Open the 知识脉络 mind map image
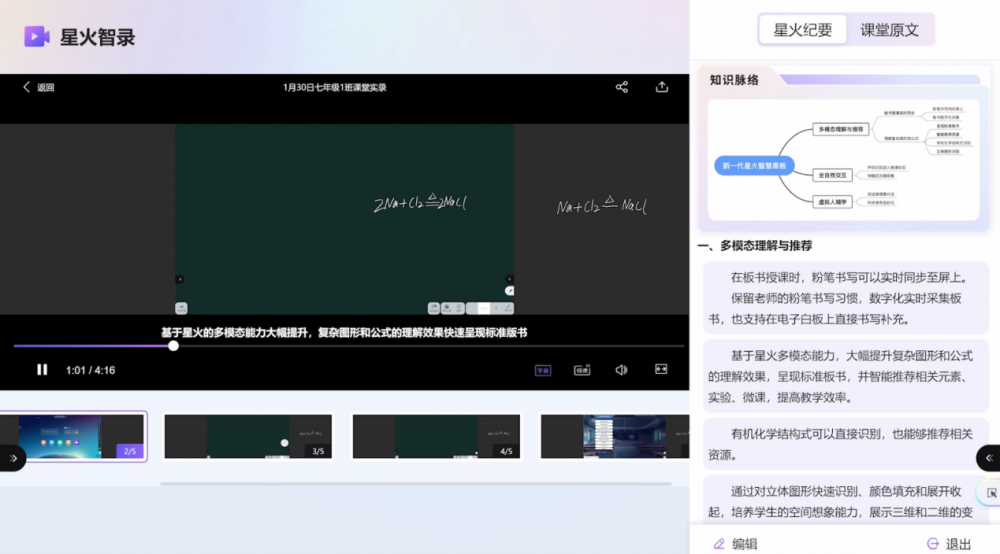The image size is (1000, 554). 843,160
